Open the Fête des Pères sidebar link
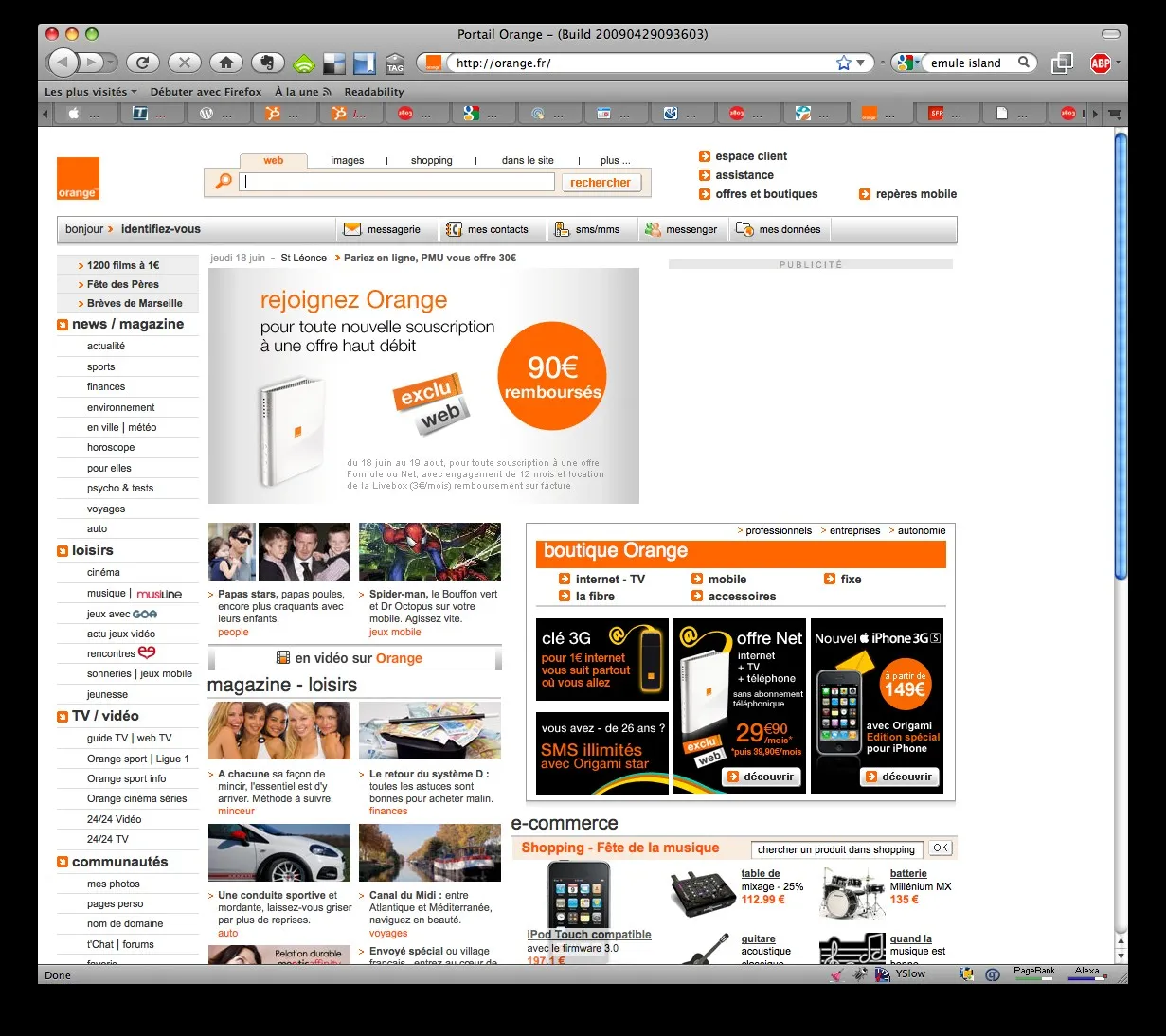Image resolution: width=1166 pixels, height=1036 pixels. [x=123, y=284]
